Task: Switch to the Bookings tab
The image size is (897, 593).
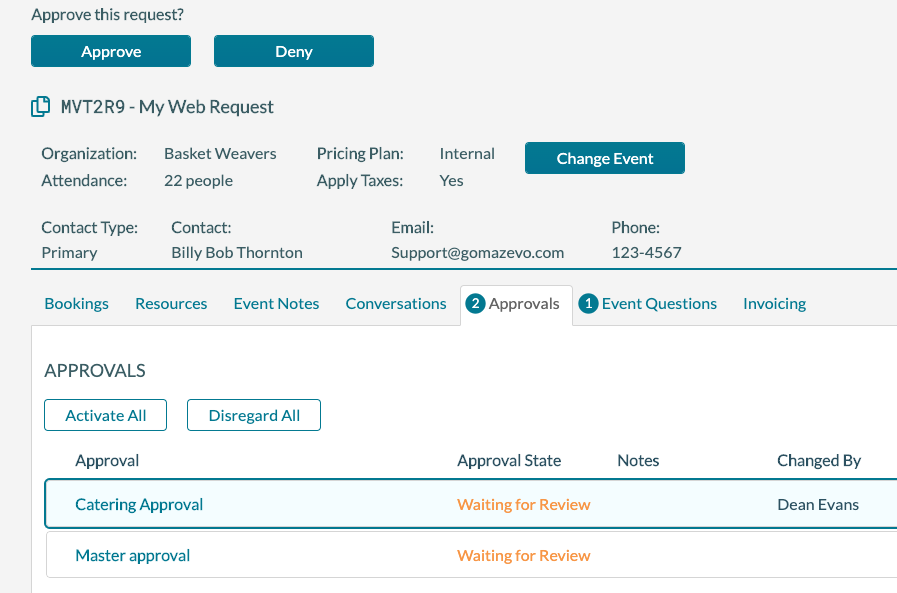Action: [76, 303]
